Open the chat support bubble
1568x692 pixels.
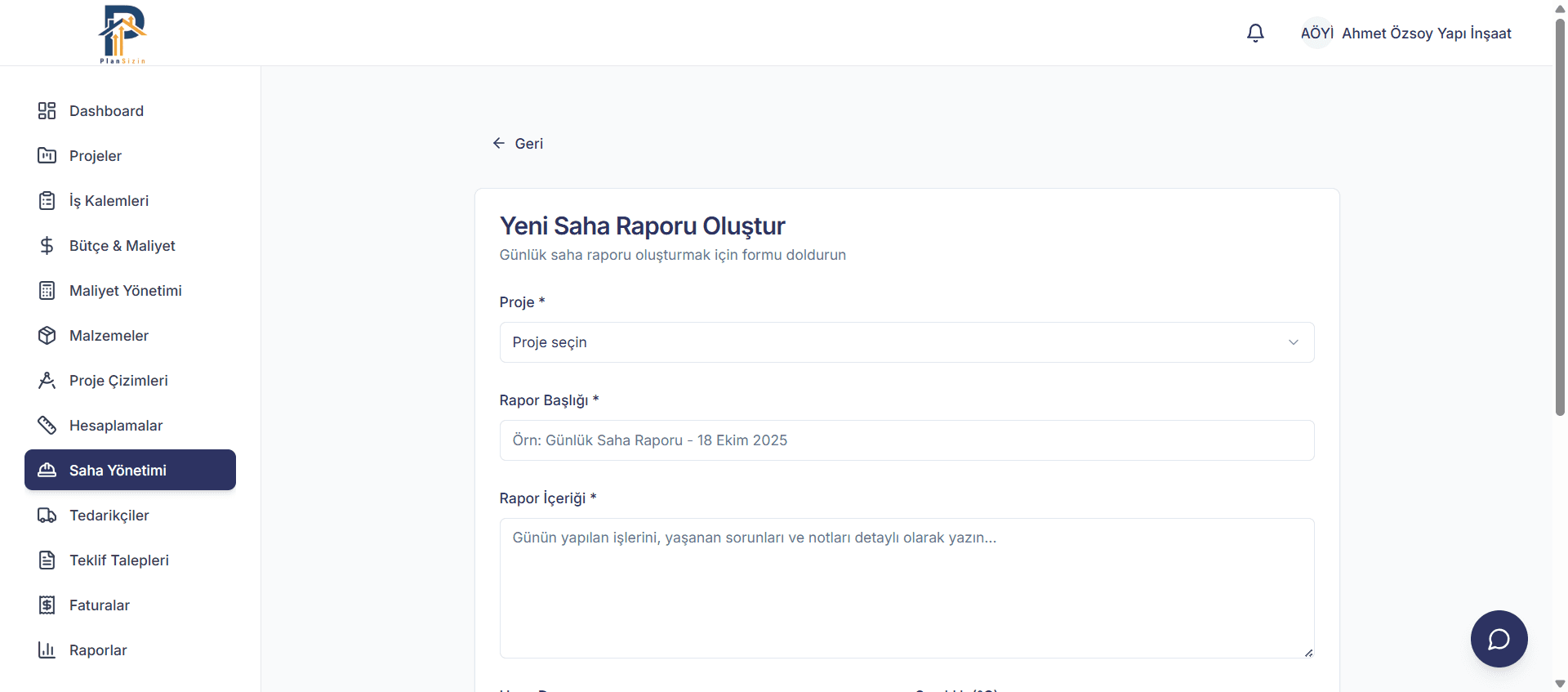tap(1499, 639)
